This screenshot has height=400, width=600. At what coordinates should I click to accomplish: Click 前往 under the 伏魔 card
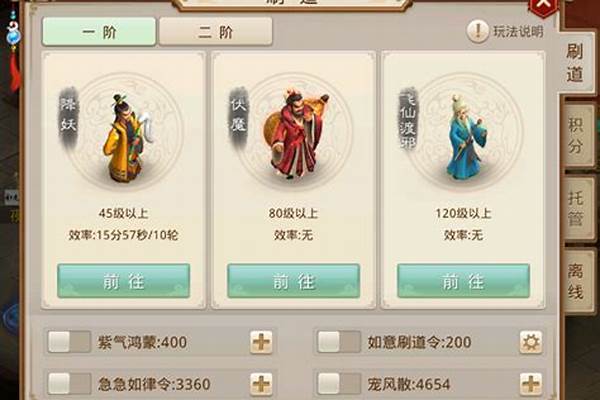293,281
